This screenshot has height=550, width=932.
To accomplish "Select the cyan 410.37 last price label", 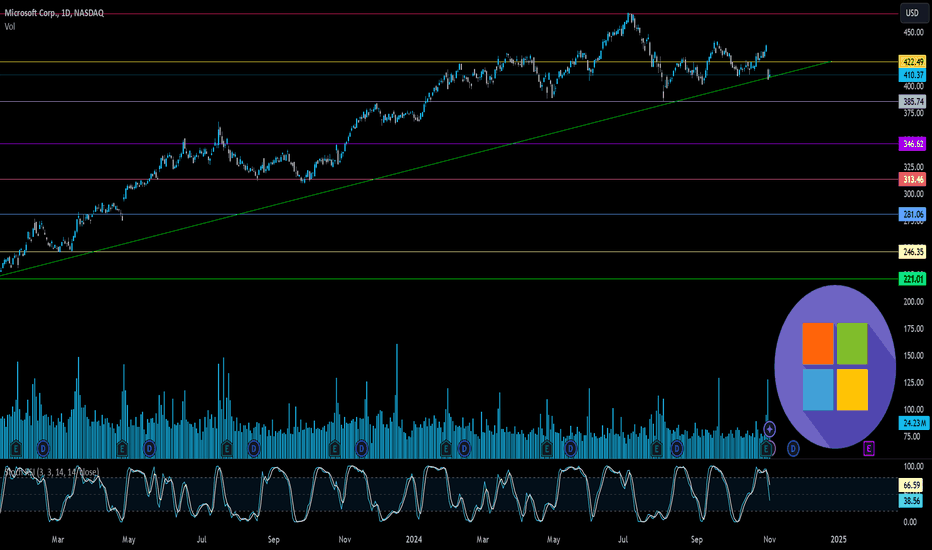I will click(913, 75).
